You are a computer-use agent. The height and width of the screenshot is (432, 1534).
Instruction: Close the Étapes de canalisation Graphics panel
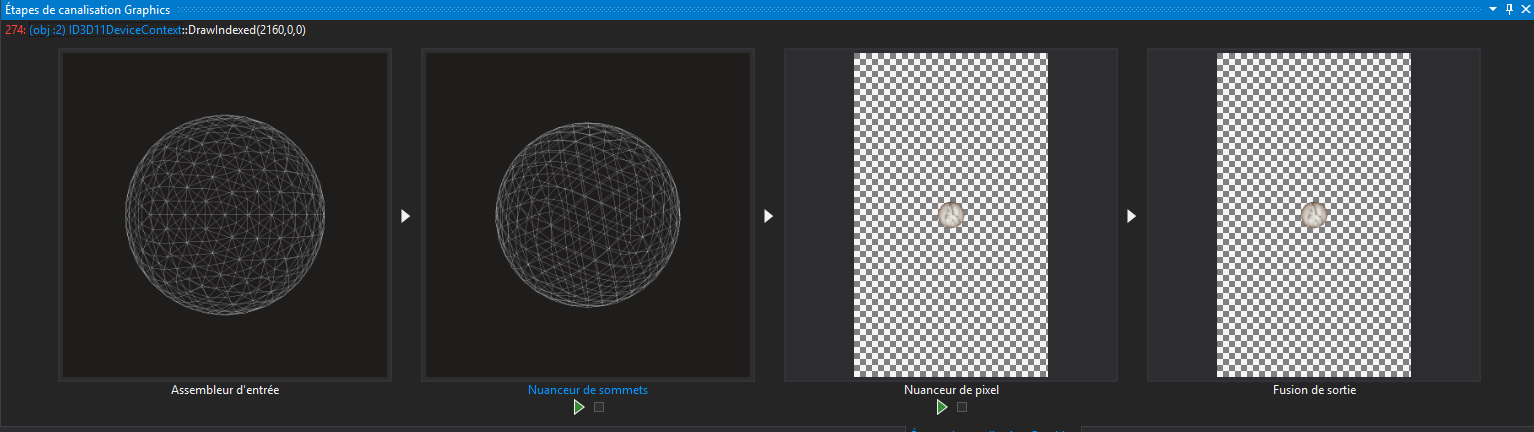pos(1524,8)
